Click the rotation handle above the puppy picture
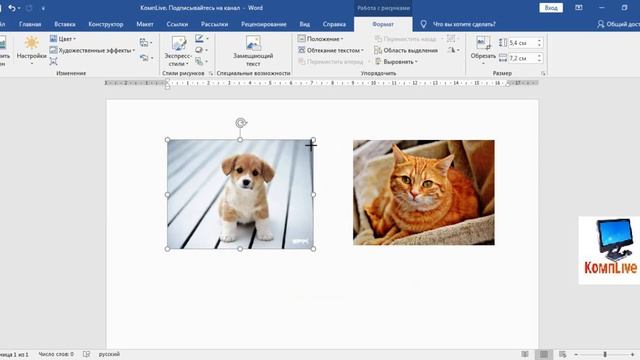 pyautogui.click(x=241, y=123)
